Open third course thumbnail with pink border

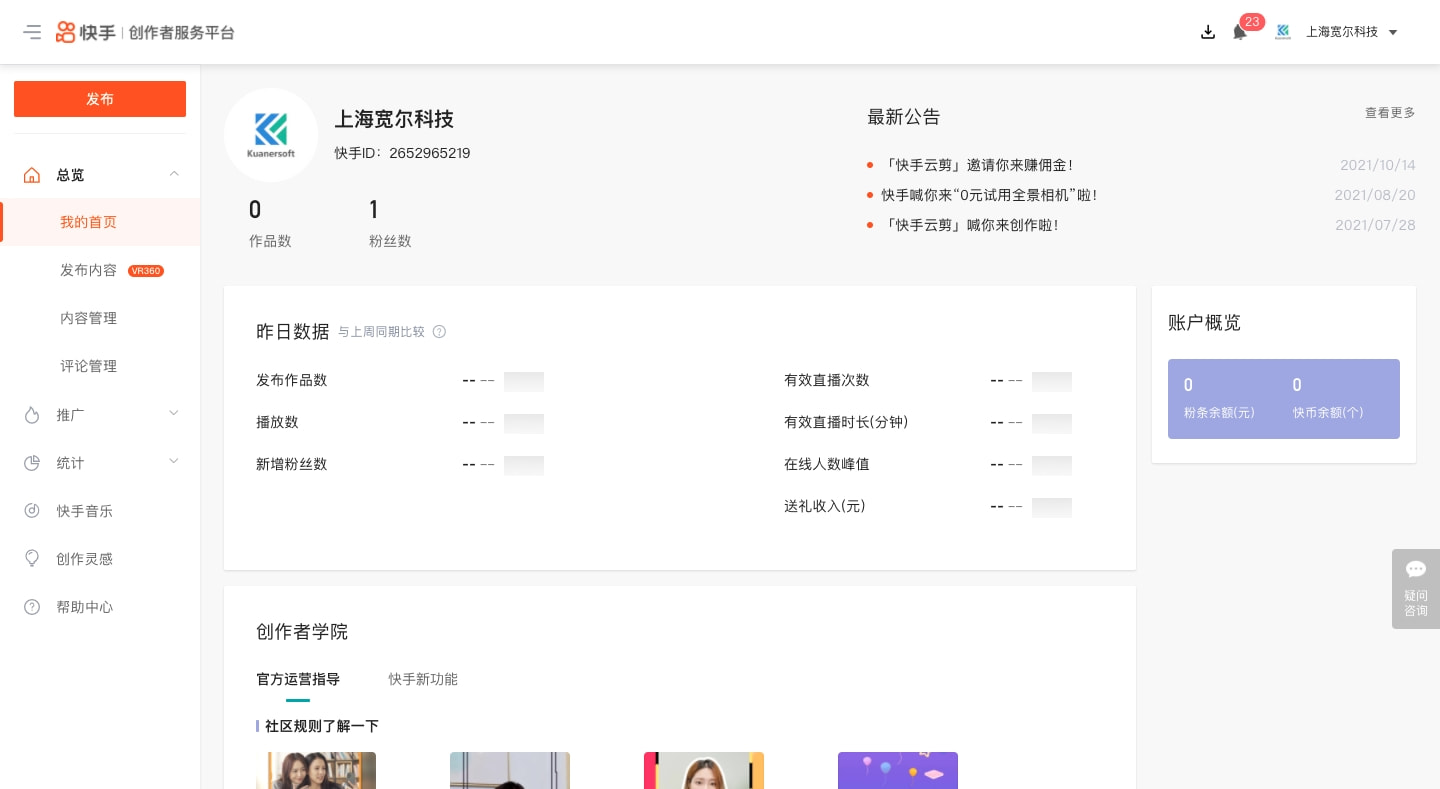[x=704, y=770]
